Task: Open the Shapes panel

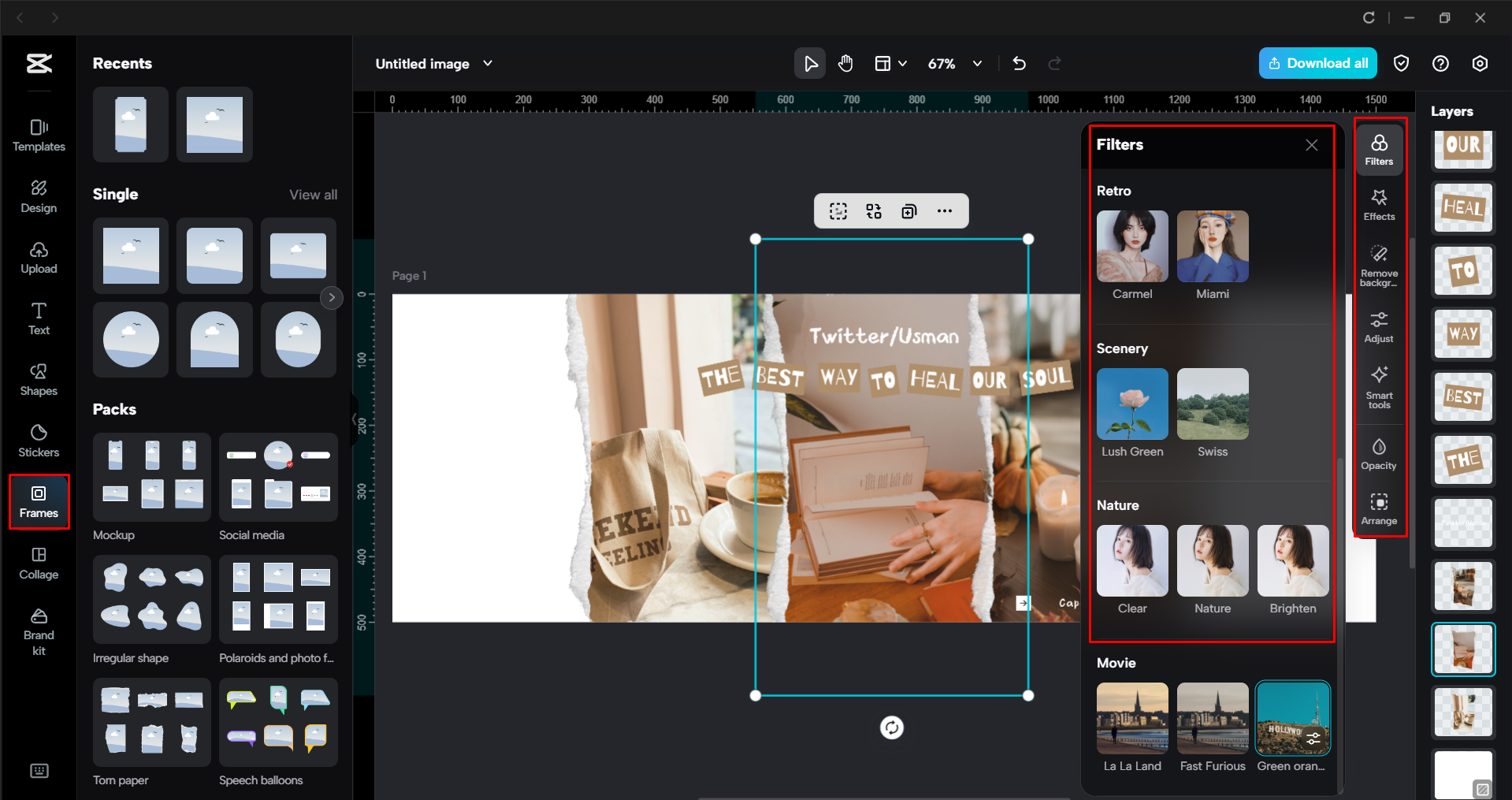Action: pyautogui.click(x=39, y=380)
